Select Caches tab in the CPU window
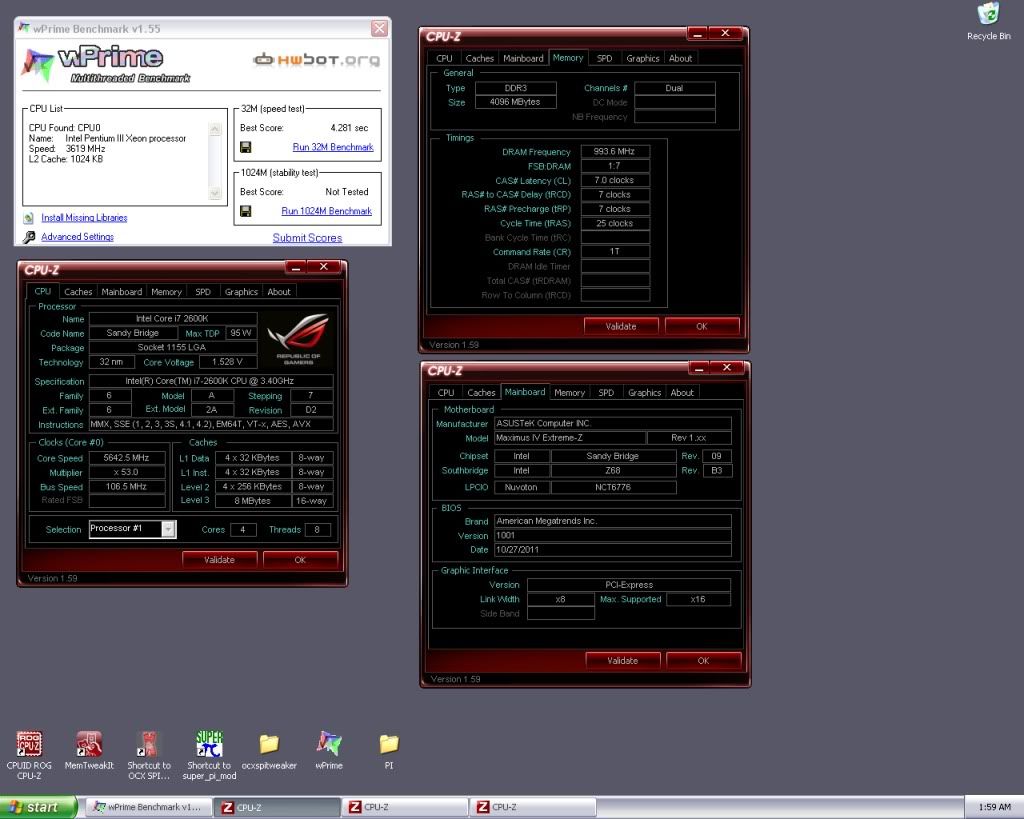The width and height of the screenshot is (1024, 819). (78, 292)
